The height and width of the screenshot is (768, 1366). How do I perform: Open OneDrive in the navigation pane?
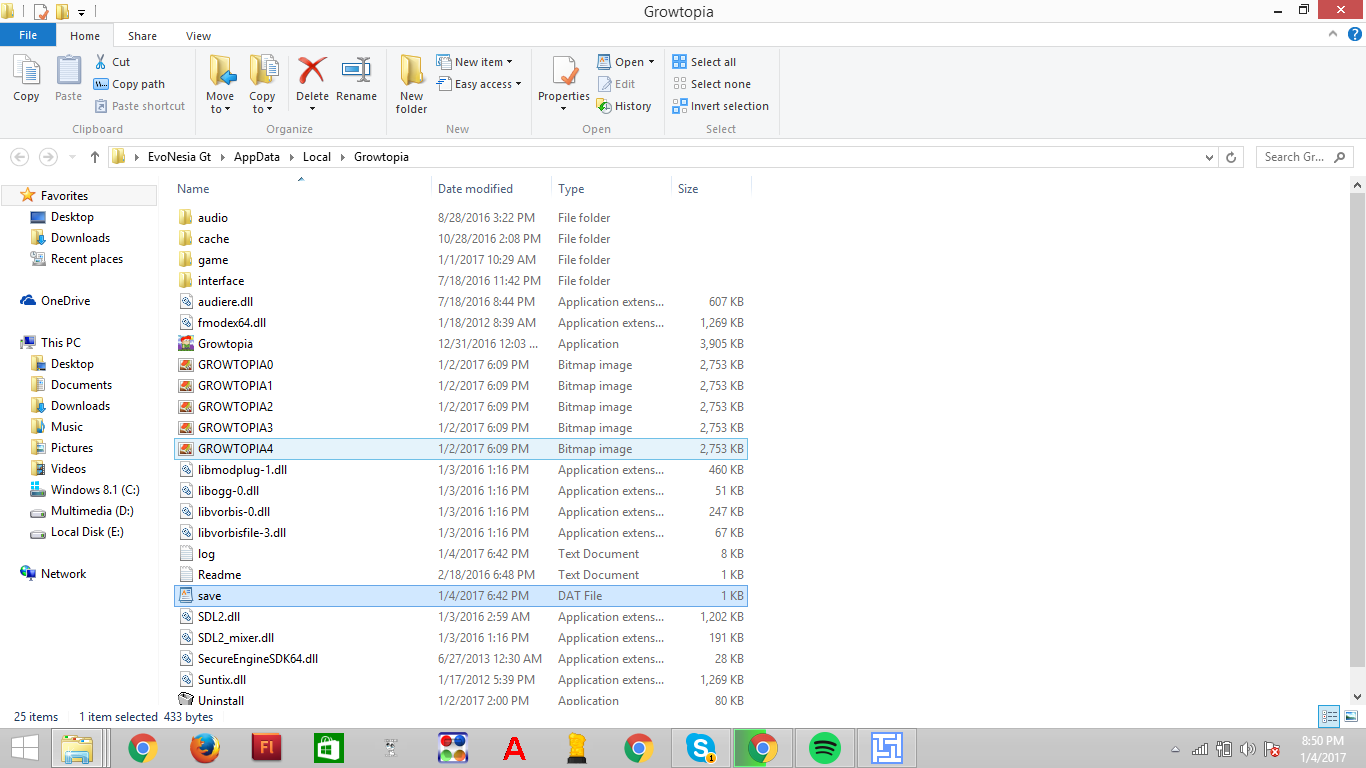coord(65,301)
